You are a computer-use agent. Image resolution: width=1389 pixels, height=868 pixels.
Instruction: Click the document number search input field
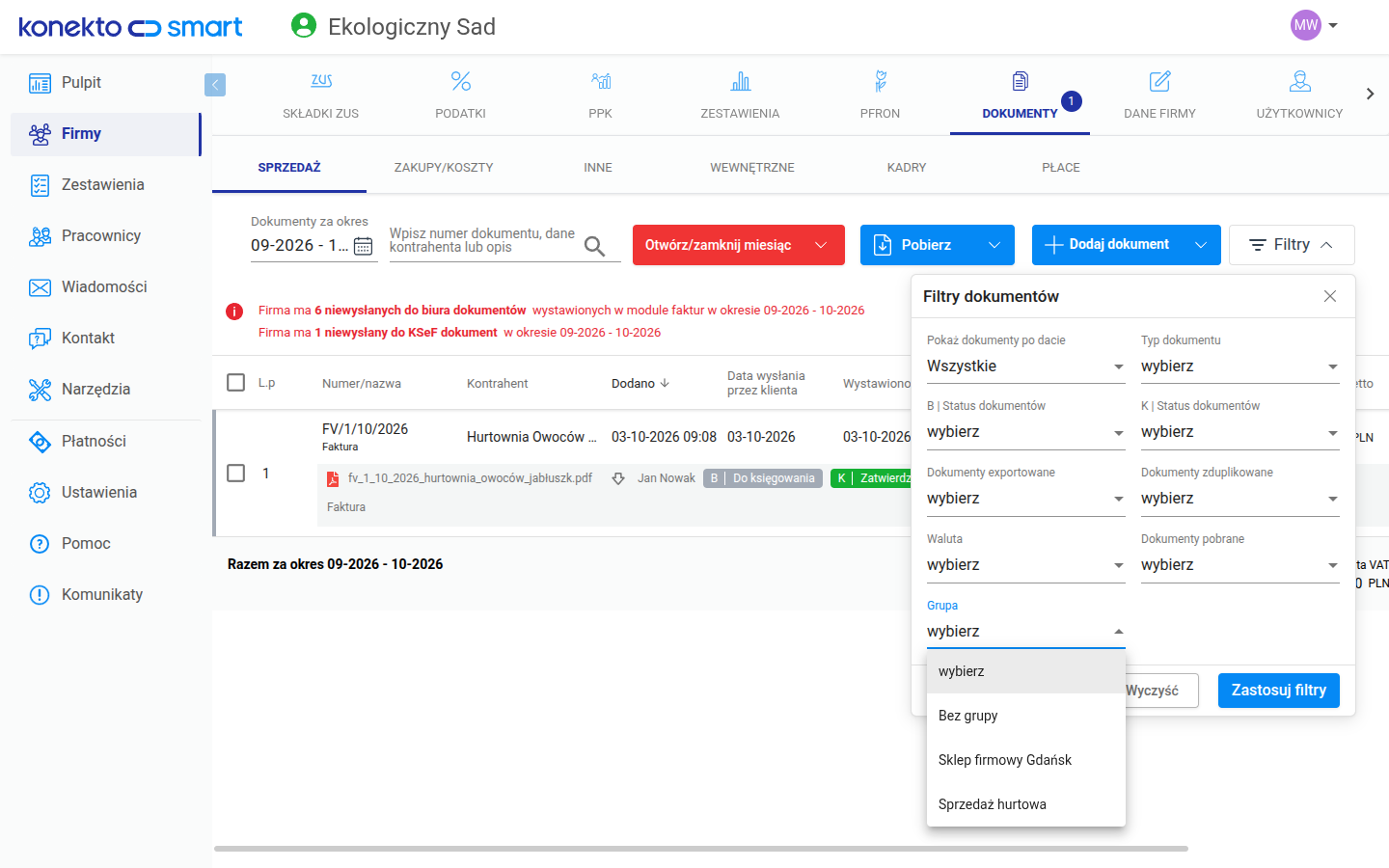click(x=482, y=241)
